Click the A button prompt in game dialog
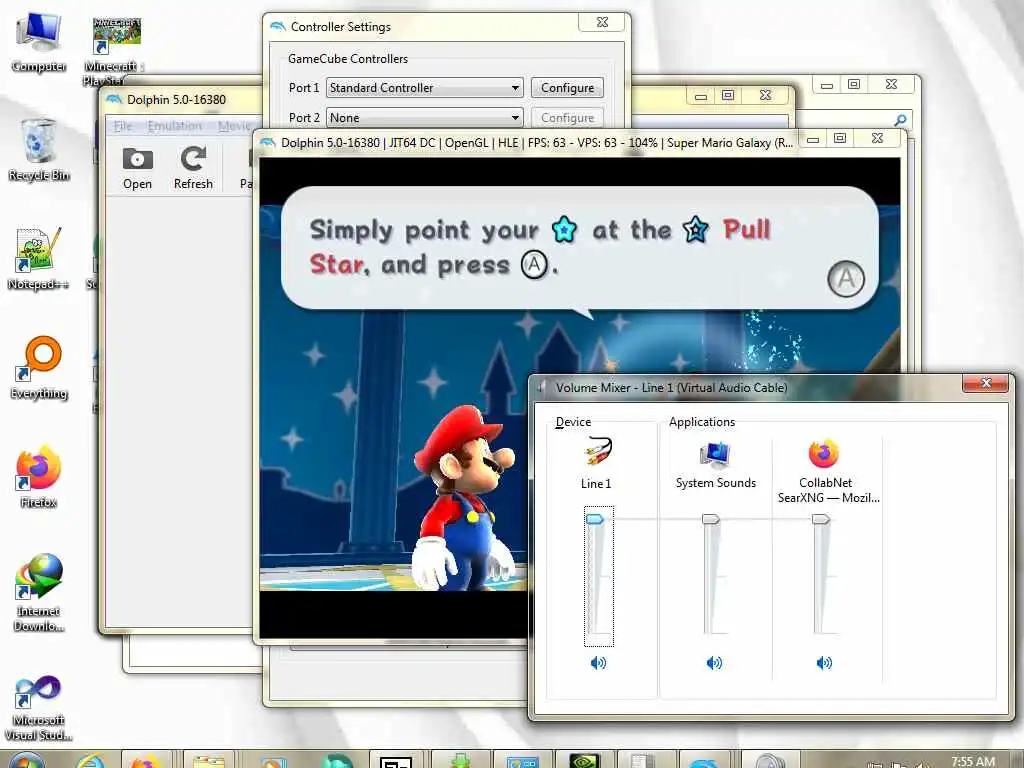This screenshot has height=768, width=1024. coord(846,279)
